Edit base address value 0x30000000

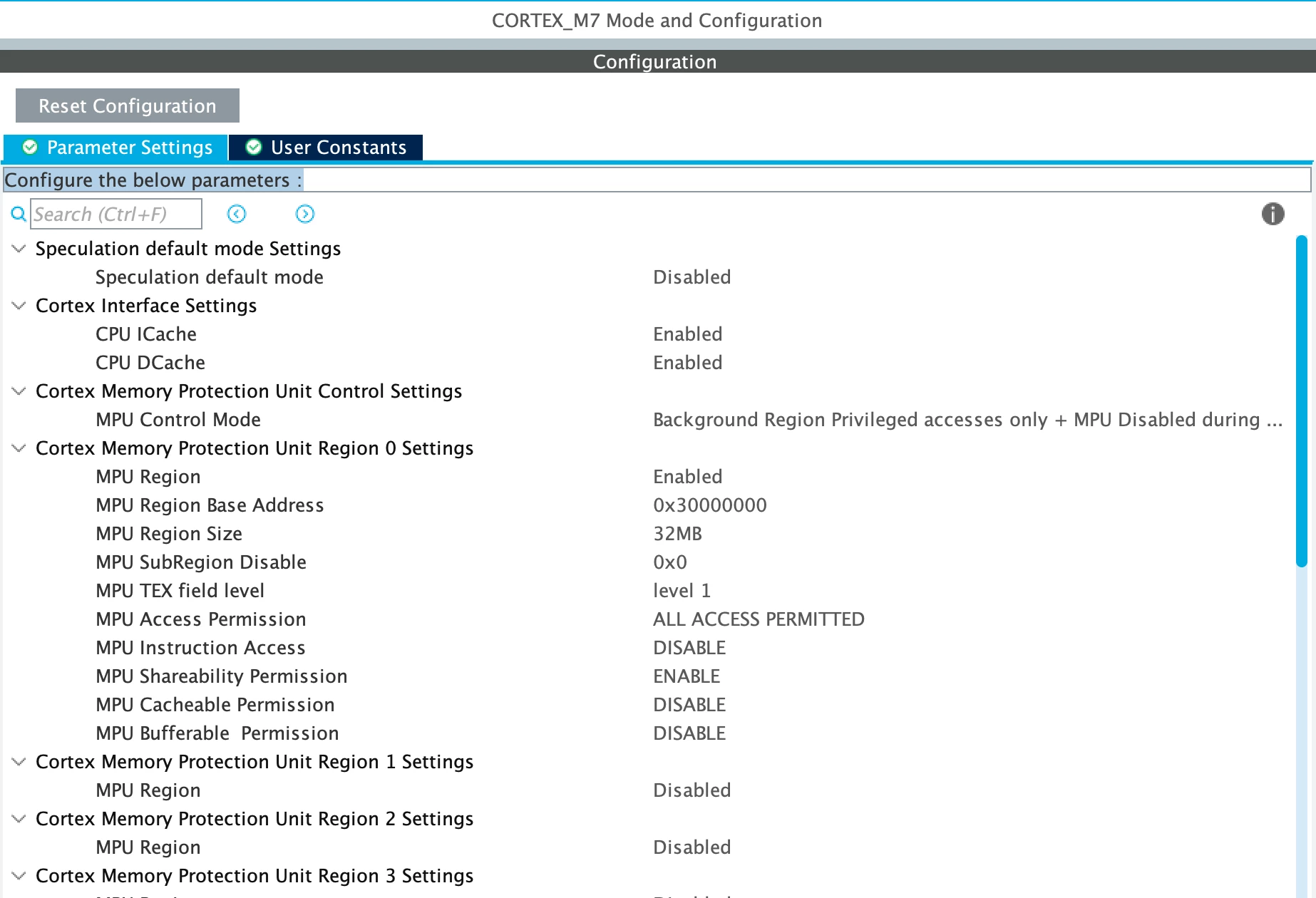tap(710, 505)
